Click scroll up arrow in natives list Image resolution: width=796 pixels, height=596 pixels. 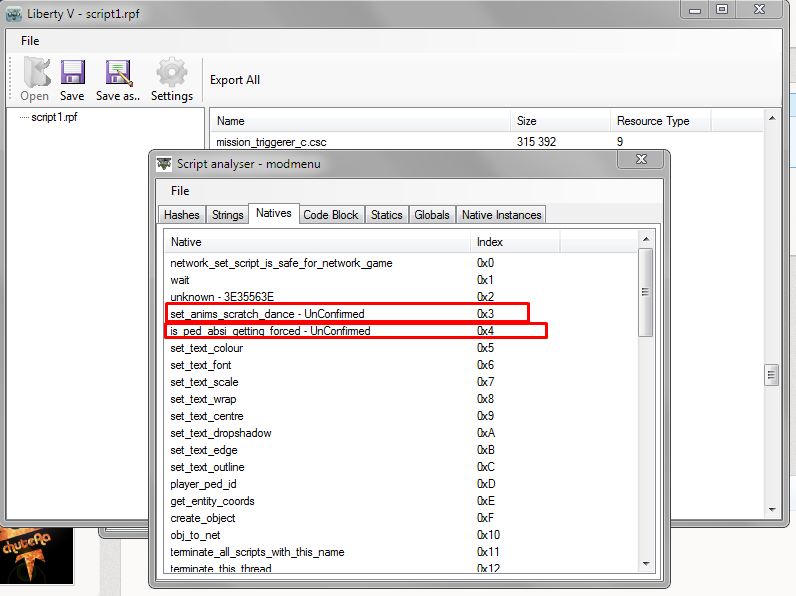click(646, 239)
